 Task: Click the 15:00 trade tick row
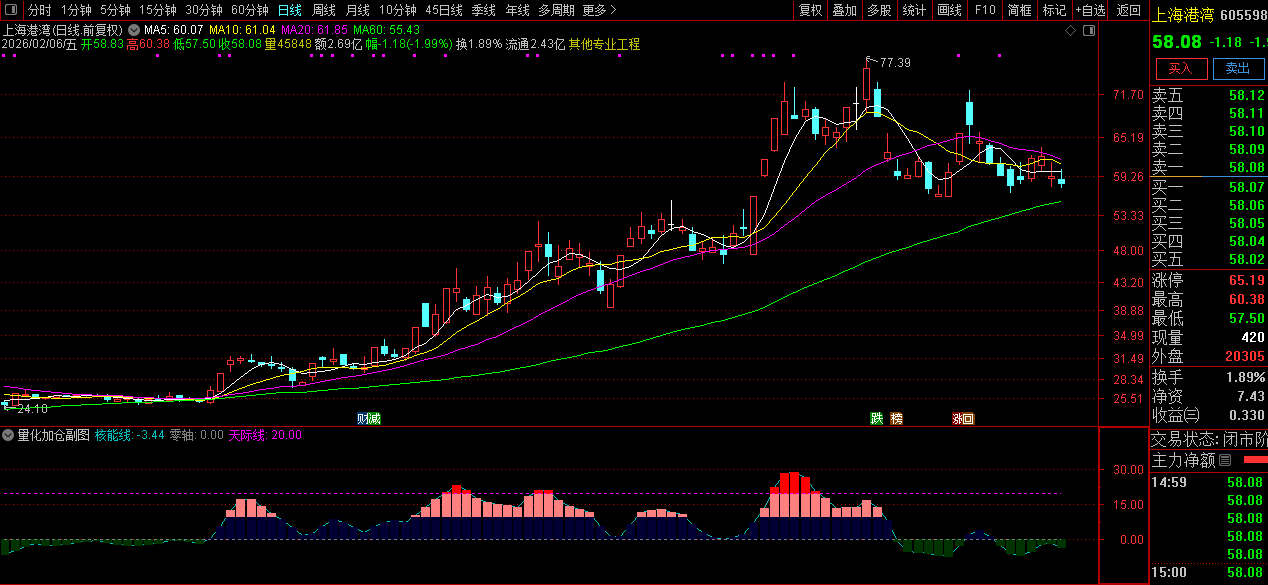click(x=1209, y=572)
